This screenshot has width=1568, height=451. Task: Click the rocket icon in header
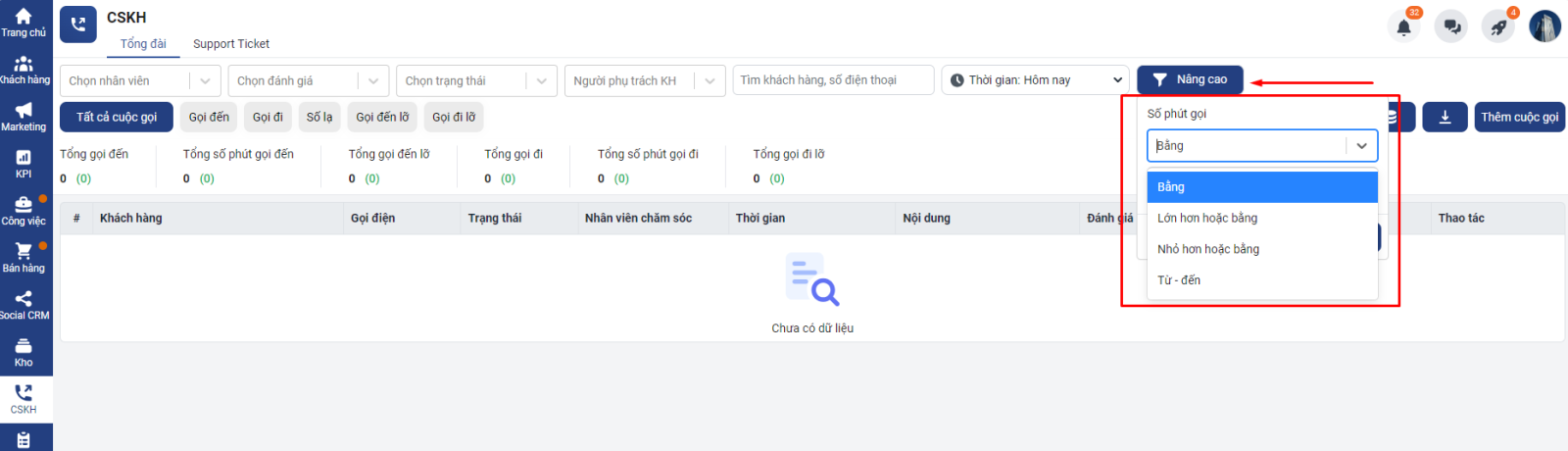[x=1498, y=27]
